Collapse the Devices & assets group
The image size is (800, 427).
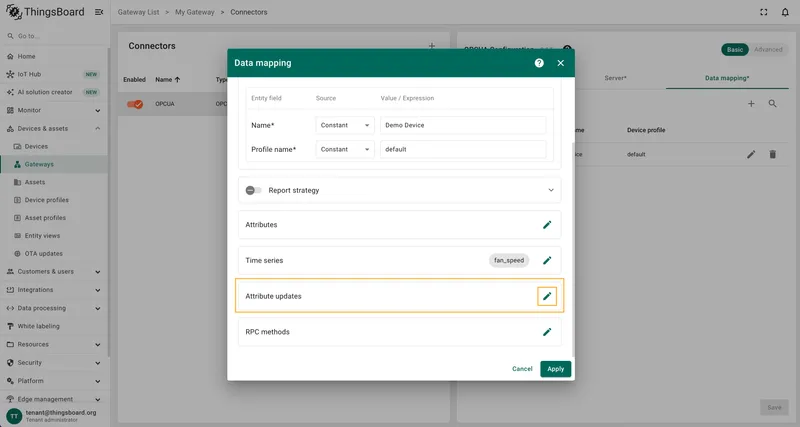tap(97, 129)
